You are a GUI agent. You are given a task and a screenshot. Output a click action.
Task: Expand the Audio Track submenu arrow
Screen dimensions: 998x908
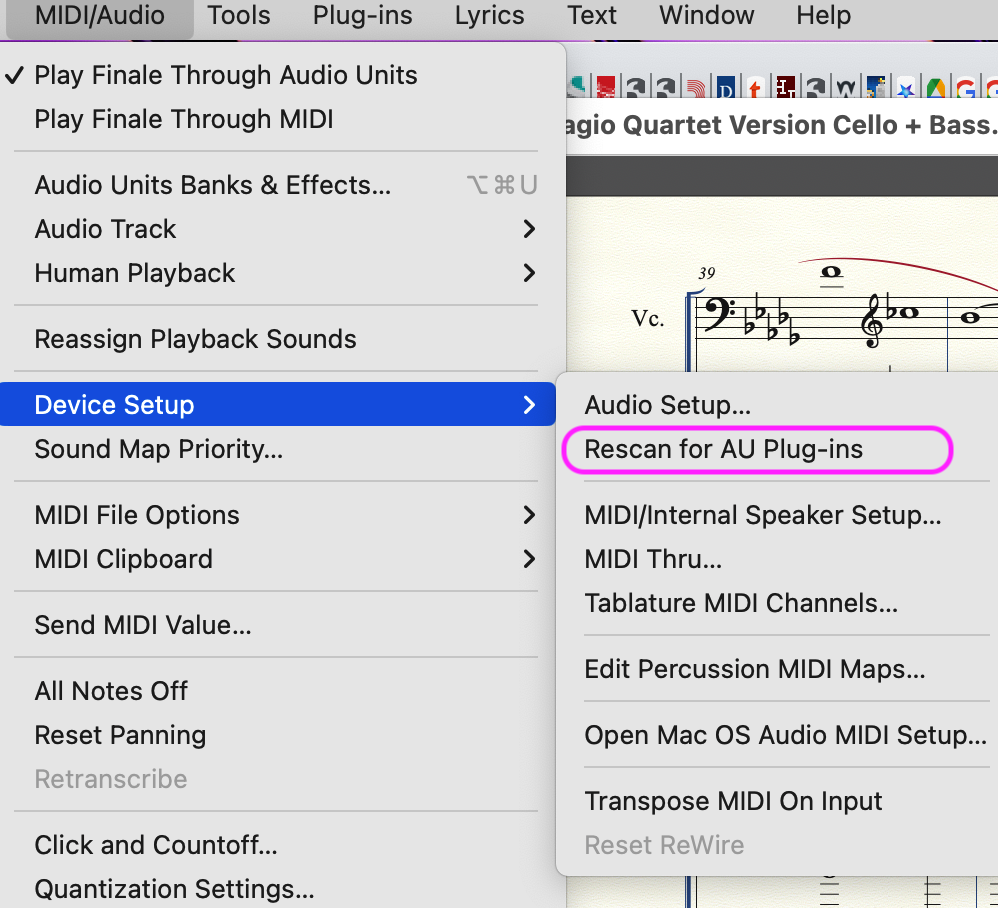[529, 229]
